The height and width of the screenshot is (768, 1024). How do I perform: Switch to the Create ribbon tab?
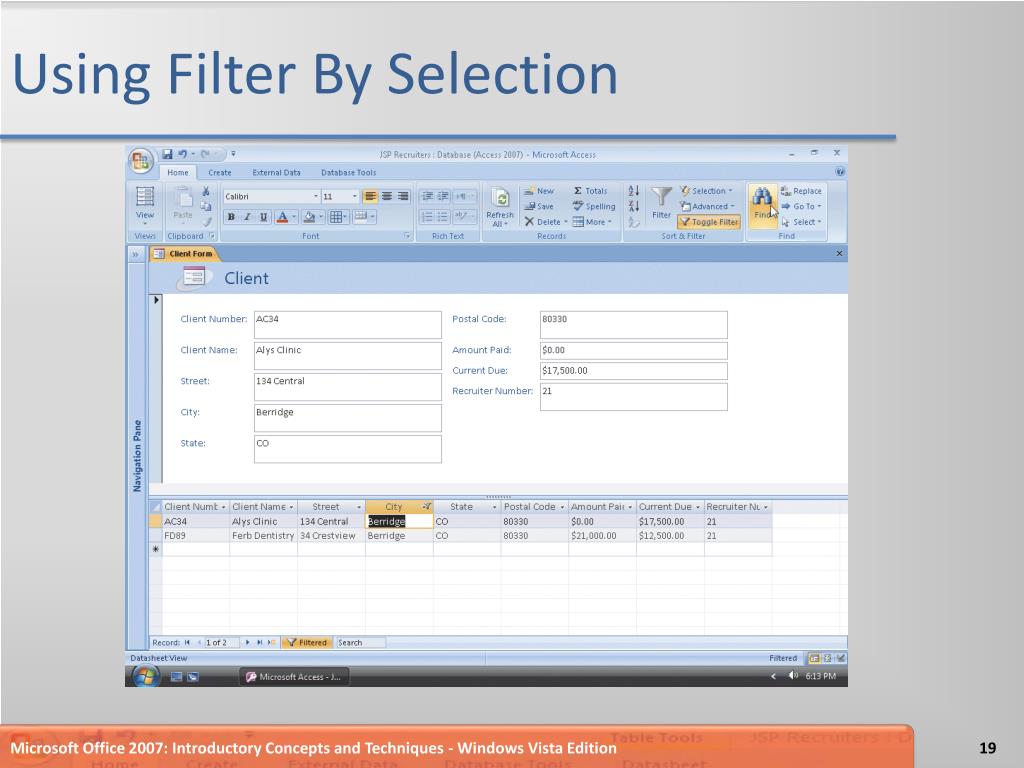219,172
